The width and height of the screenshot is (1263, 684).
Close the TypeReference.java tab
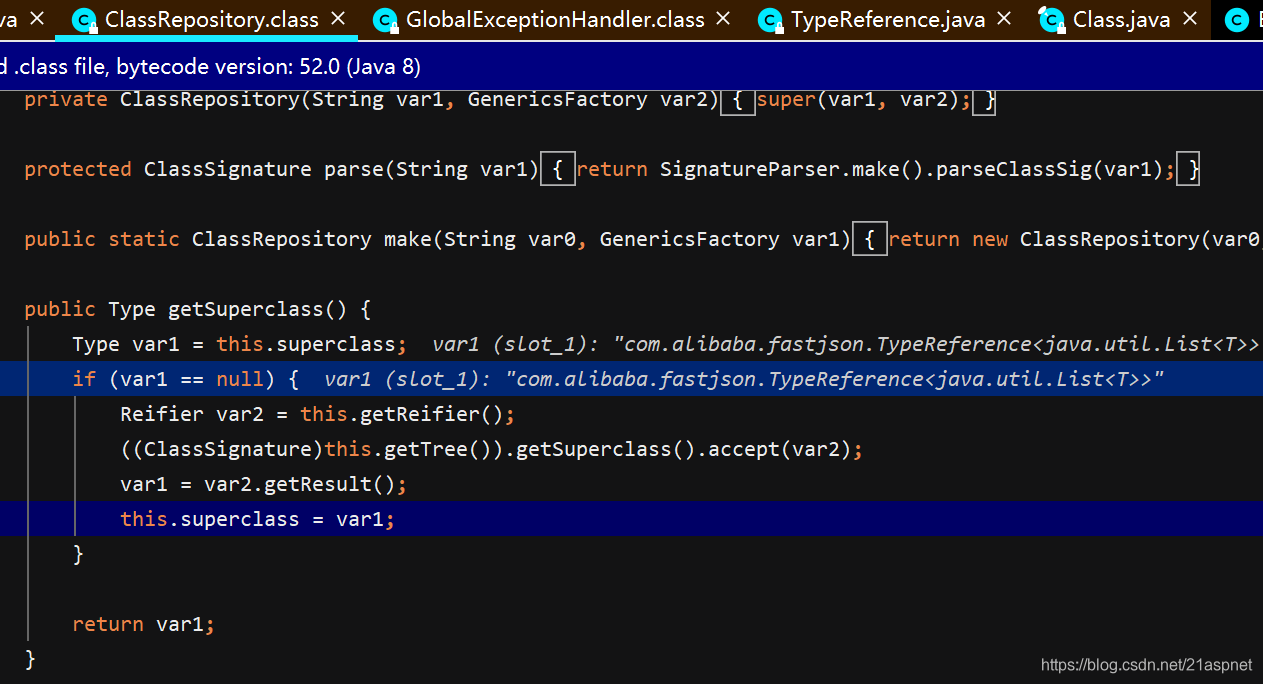1004,18
